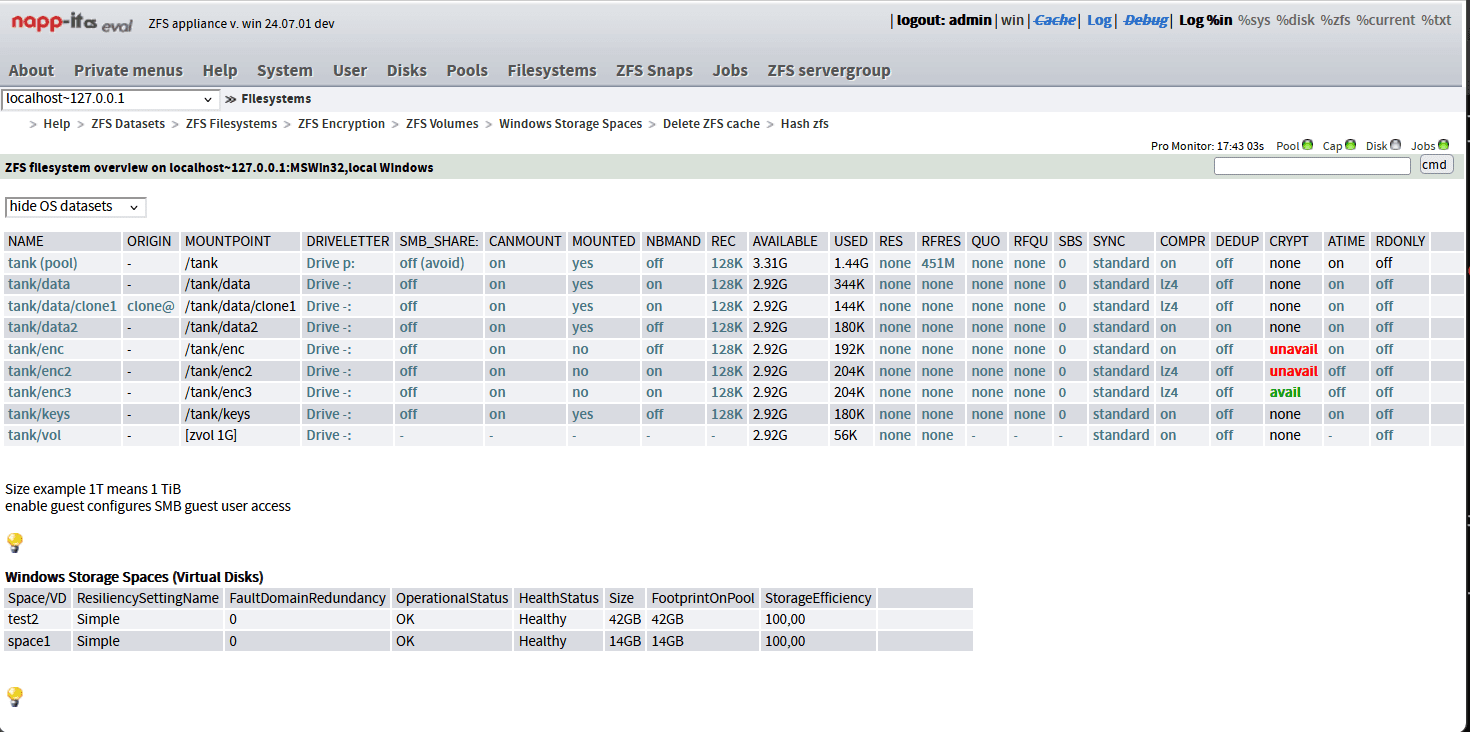Click the lightbulb hint below the Storage Spaces table
Viewport: 1470px width, 732px height.
[14, 696]
